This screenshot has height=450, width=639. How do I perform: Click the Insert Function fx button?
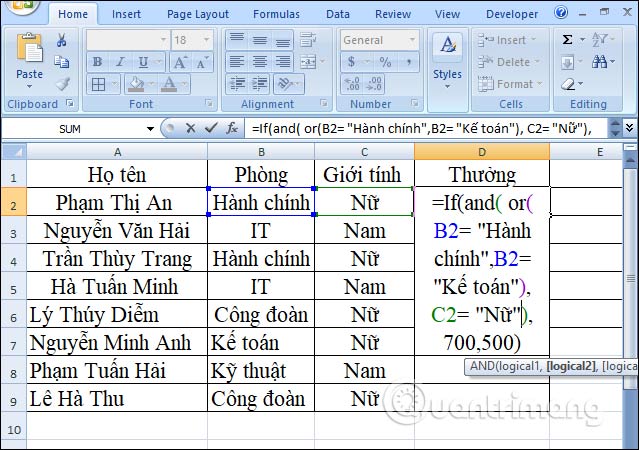[232, 128]
